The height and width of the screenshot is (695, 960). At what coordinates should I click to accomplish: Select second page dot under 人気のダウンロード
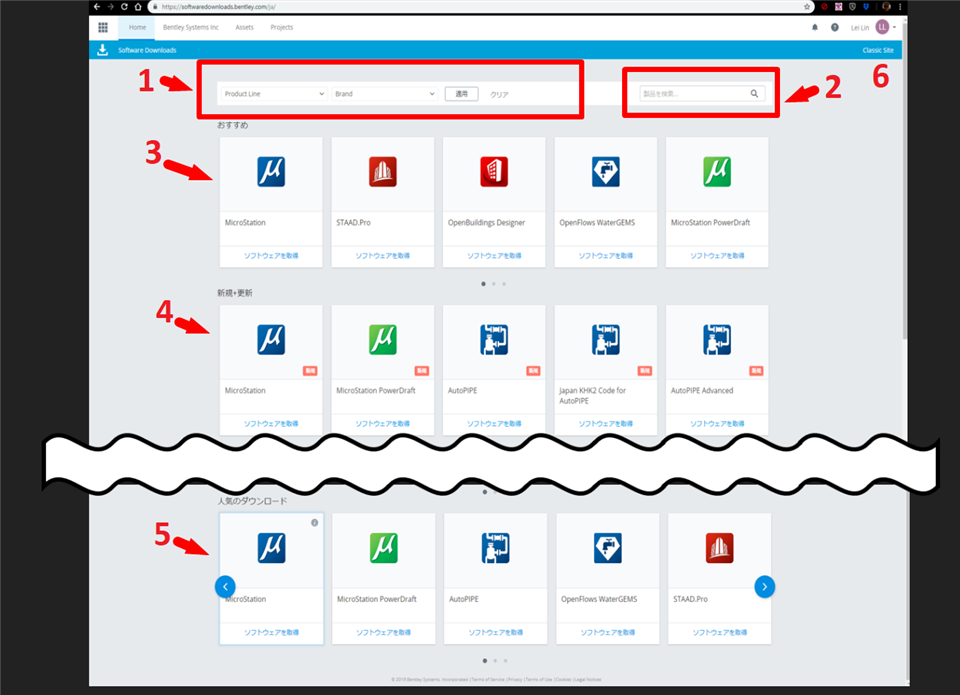pos(495,661)
